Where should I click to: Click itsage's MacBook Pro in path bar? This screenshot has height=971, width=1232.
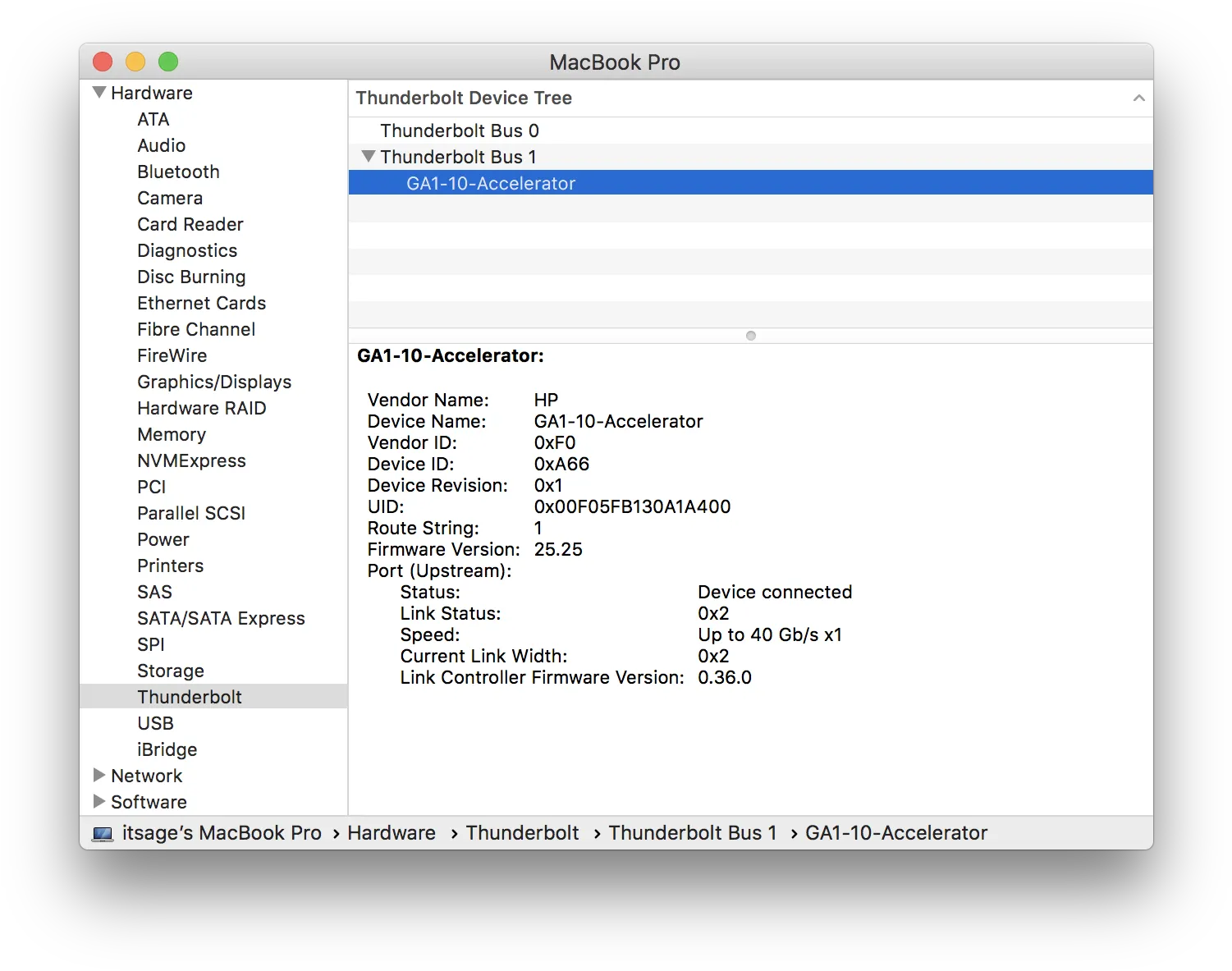tap(222, 833)
